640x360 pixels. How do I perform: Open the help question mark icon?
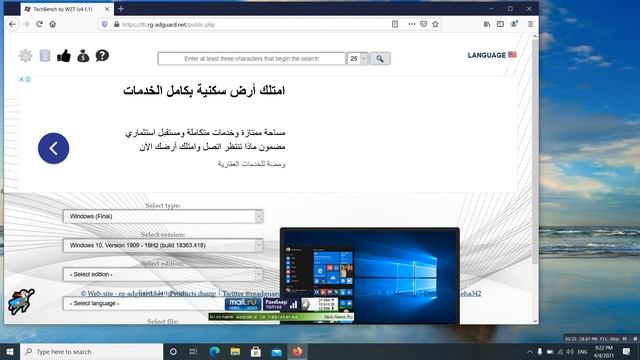102,56
